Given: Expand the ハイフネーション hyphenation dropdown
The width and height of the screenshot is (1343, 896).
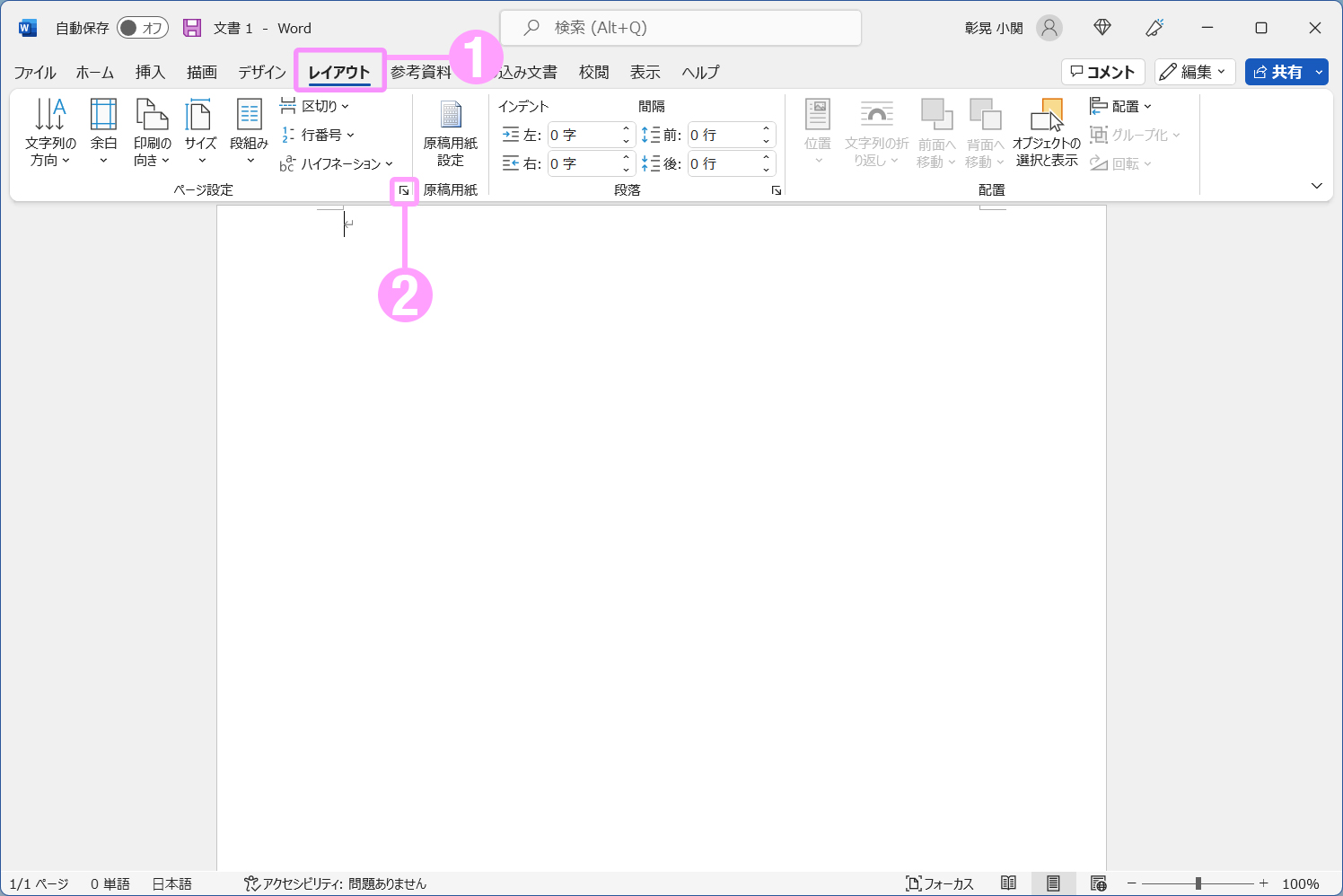Looking at the screenshot, I should (337, 163).
